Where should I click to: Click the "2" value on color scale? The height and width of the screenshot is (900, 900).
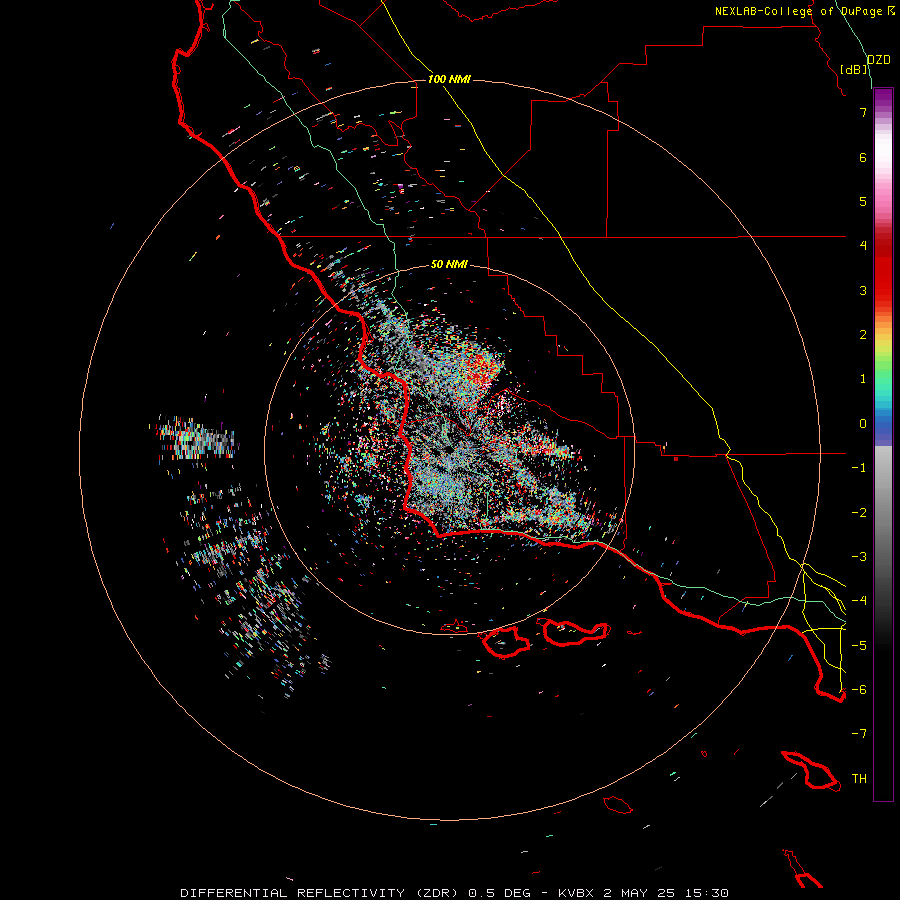pyautogui.click(x=863, y=335)
